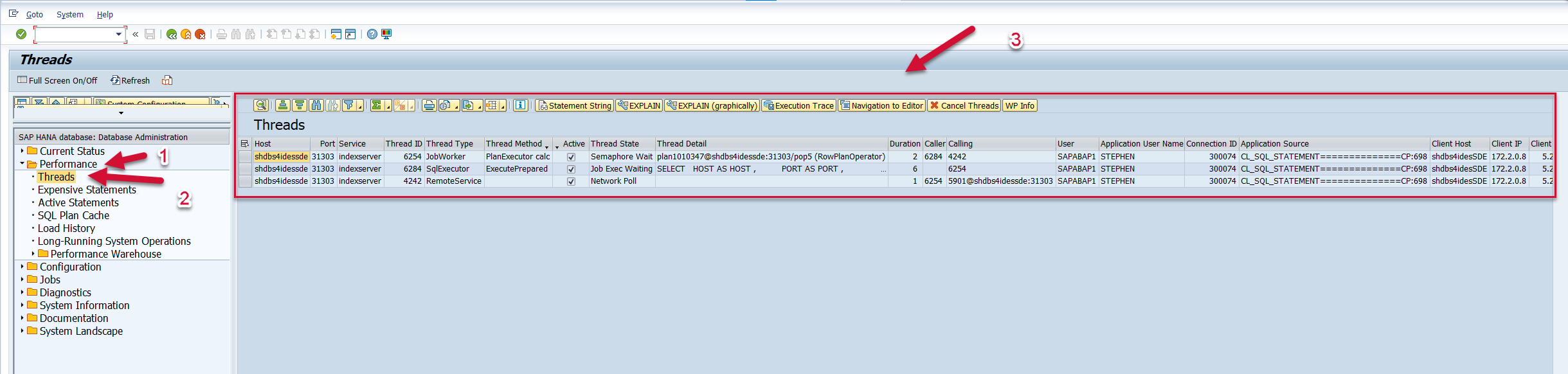
Task: Click the green Back navigation icon
Action: (172, 35)
